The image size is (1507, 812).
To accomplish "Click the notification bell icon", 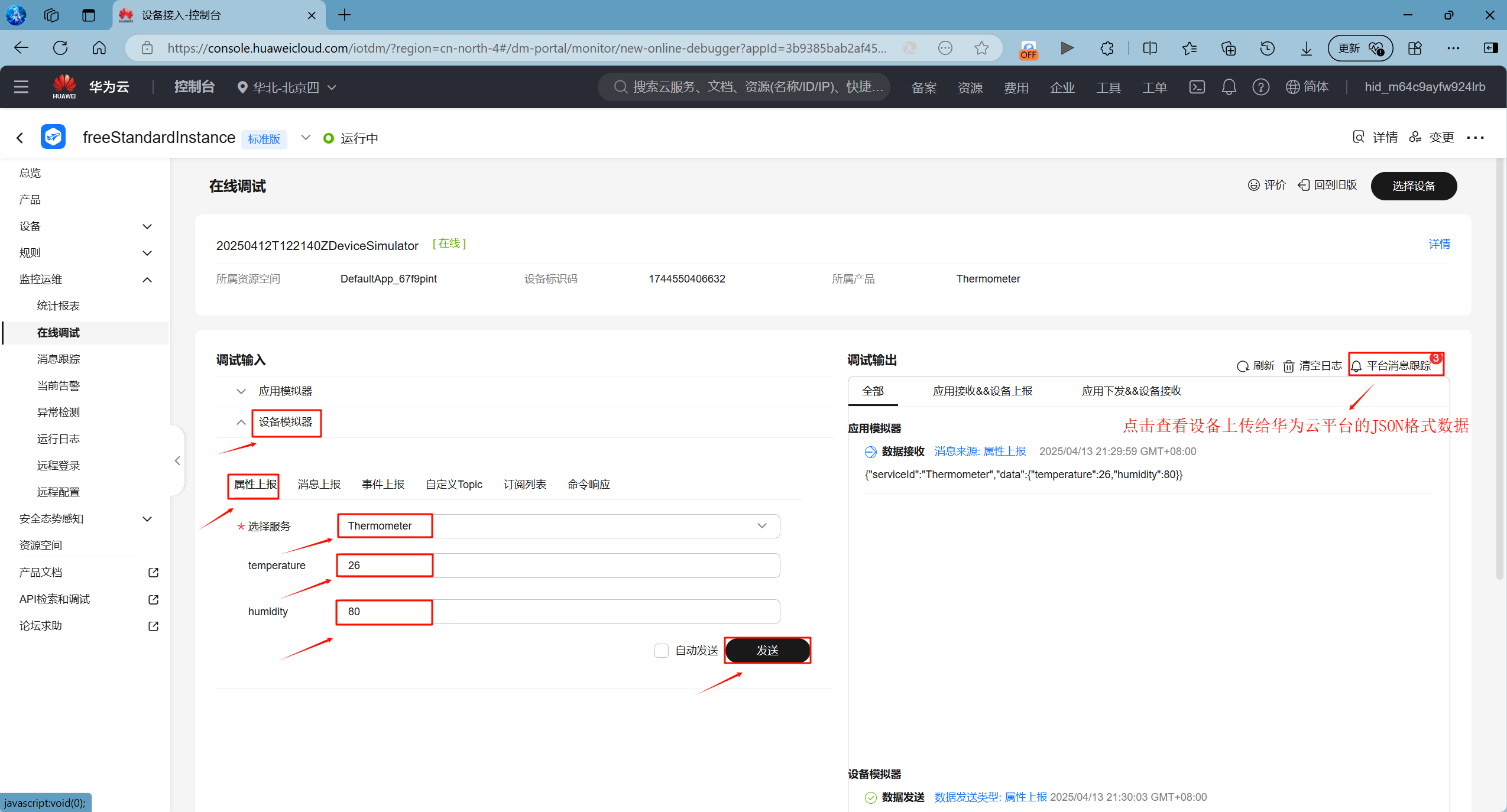I will [1229, 87].
